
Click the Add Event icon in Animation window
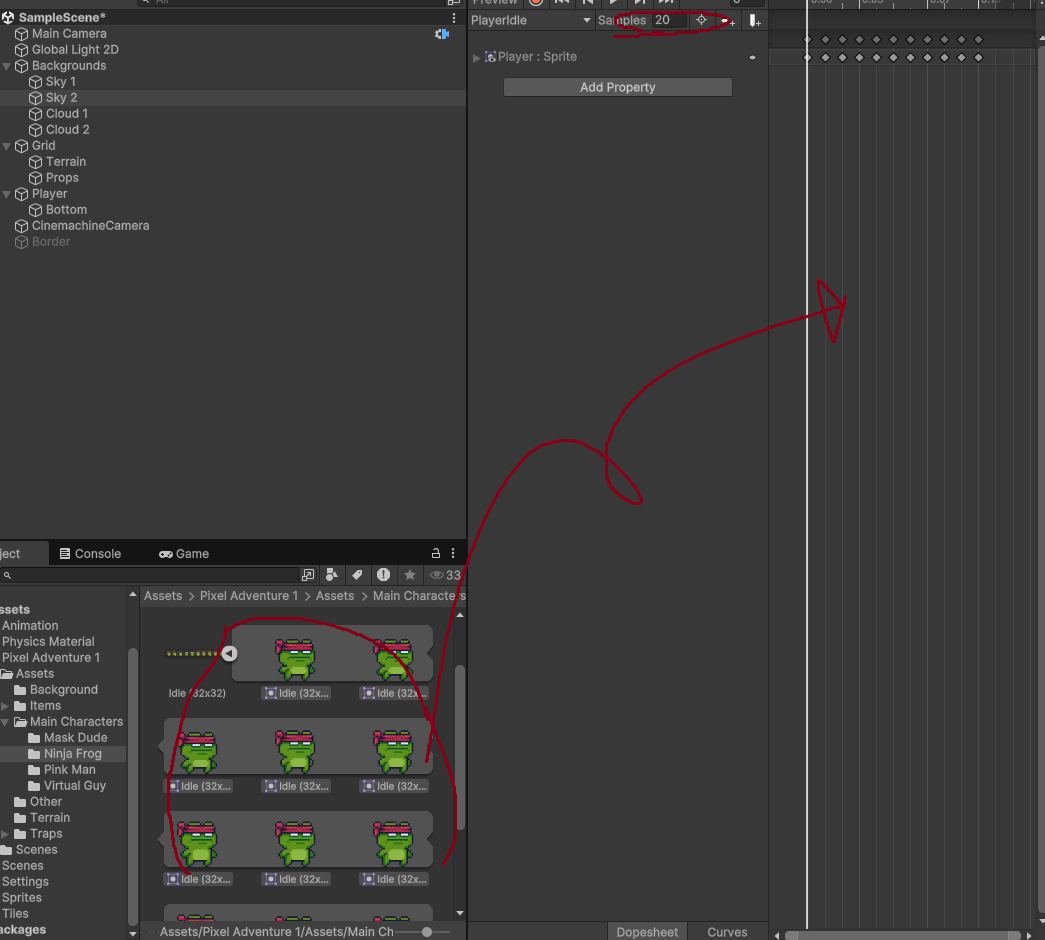(754, 21)
